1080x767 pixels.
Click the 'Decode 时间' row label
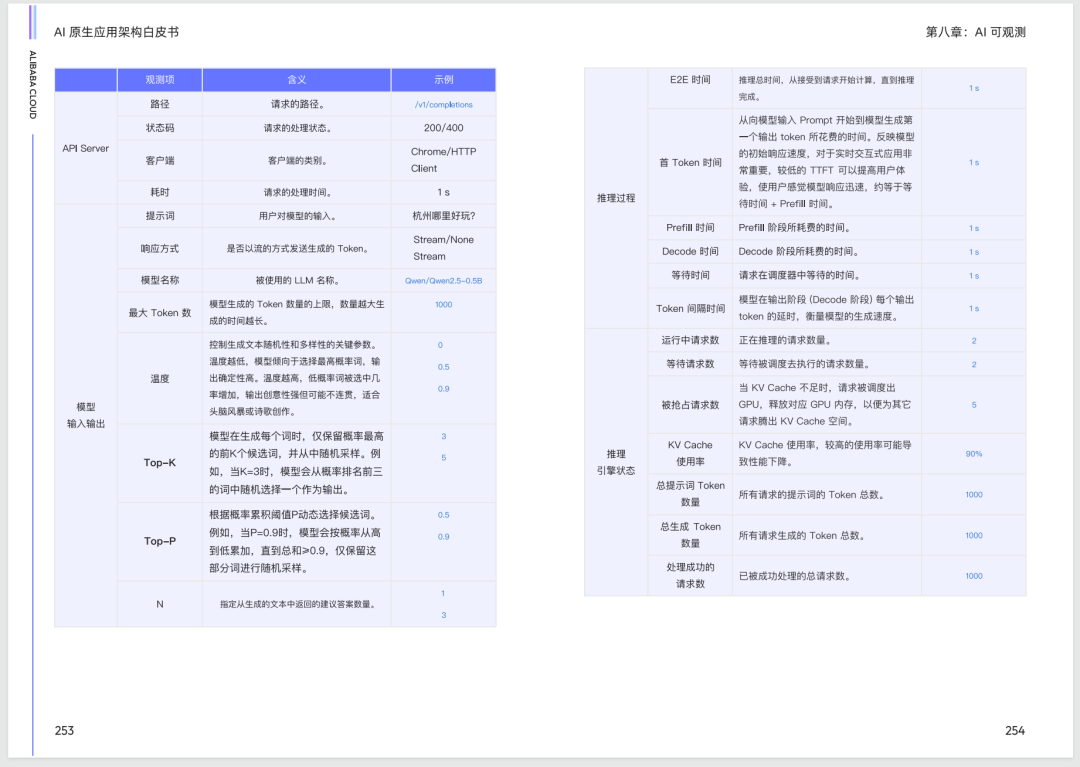[x=690, y=251]
